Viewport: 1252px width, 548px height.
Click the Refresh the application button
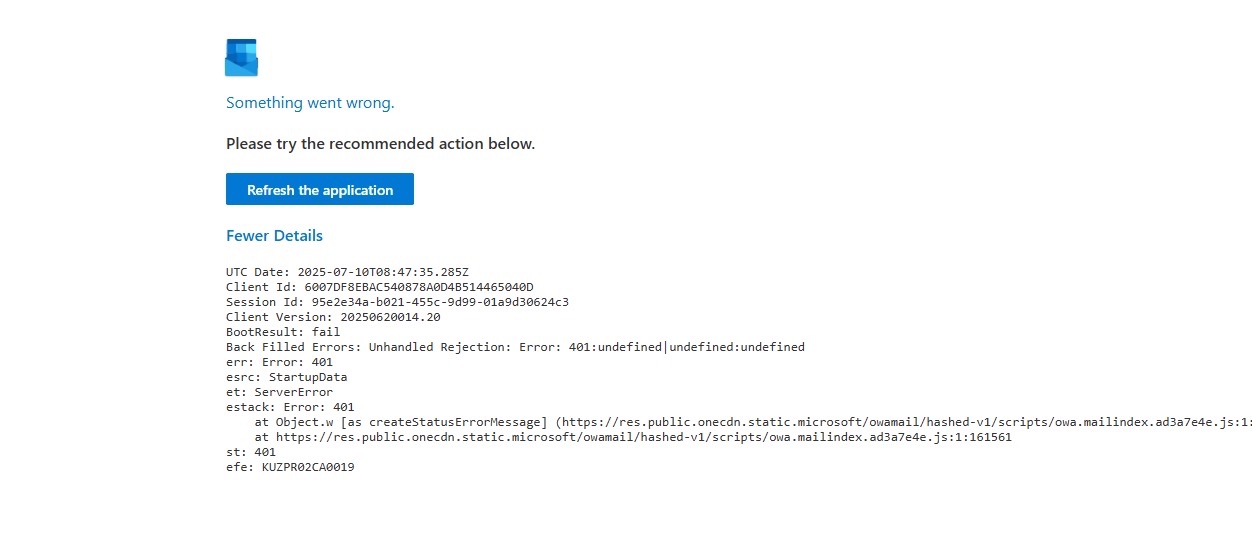(320, 189)
